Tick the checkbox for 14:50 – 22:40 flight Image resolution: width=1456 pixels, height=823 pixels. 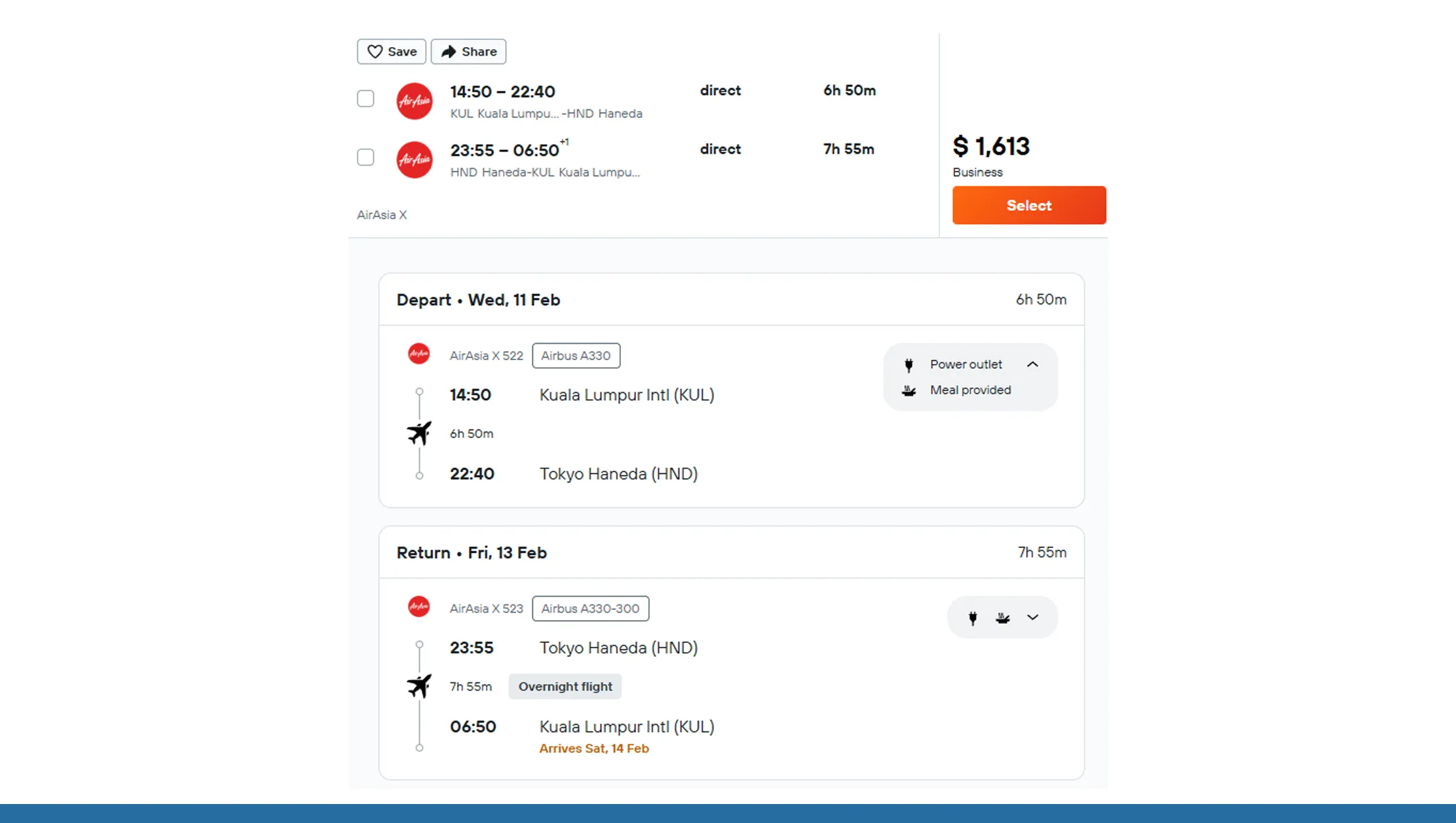[x=365, y=99]
